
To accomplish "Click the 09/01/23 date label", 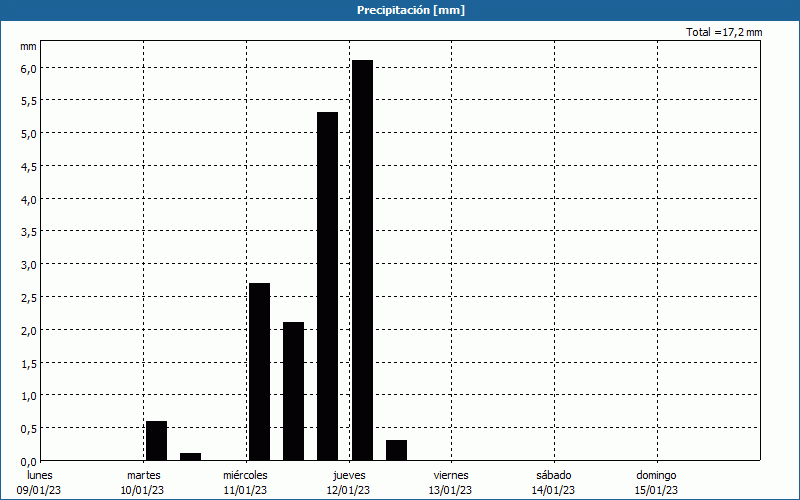I will (x=39, y=490).
